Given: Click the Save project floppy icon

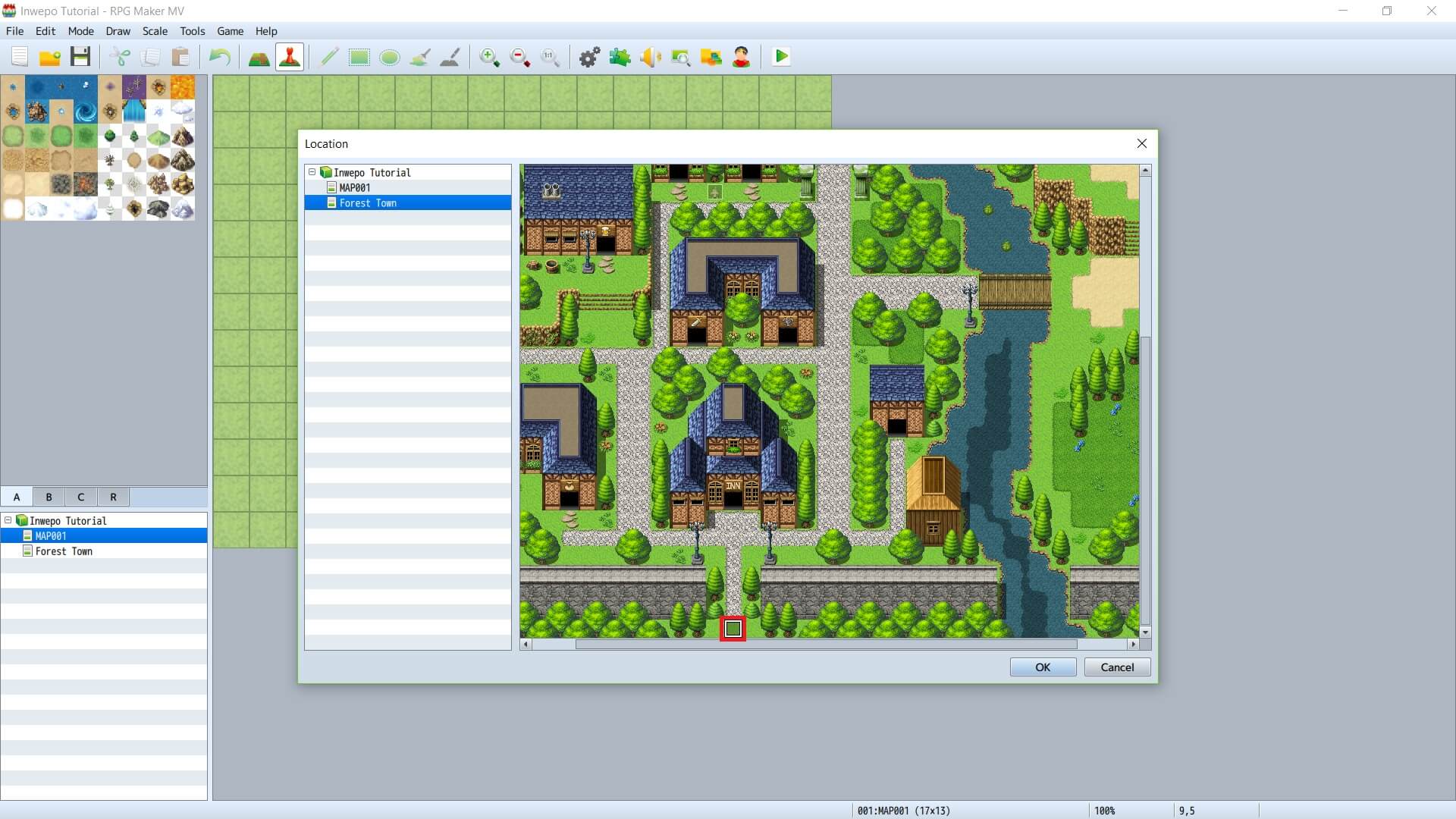Looking at the screenshot, I should pyautogui.click(x=80, y=57).
